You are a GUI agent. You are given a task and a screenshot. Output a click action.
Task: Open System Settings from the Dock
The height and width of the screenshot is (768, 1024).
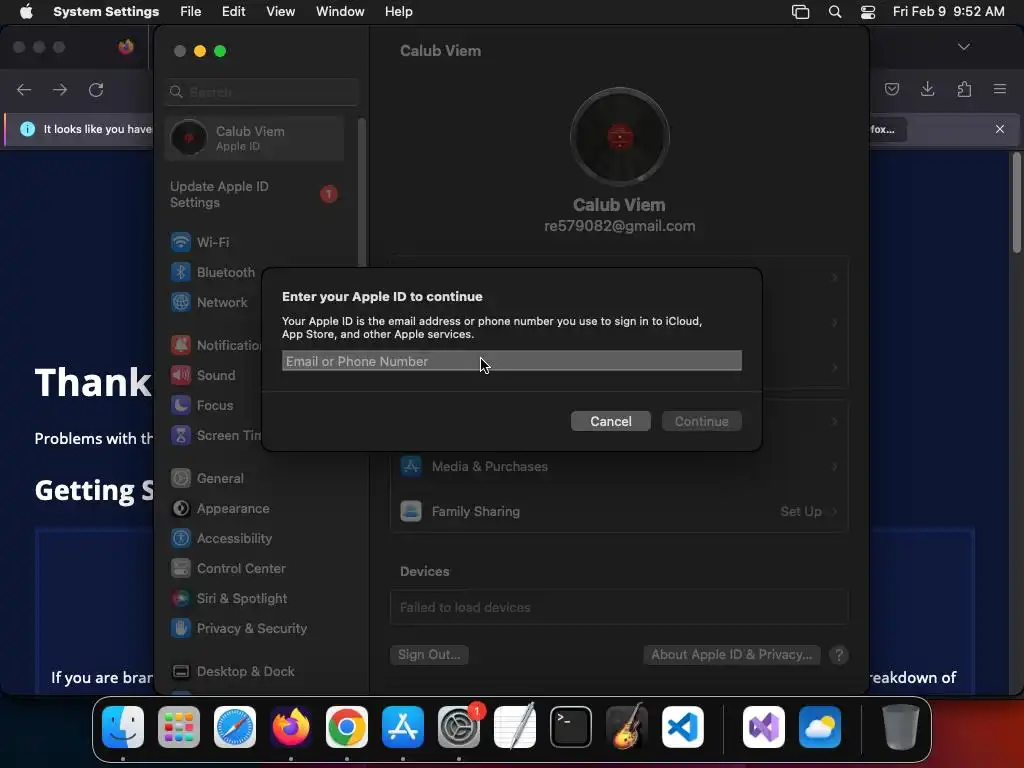(458, 726)
